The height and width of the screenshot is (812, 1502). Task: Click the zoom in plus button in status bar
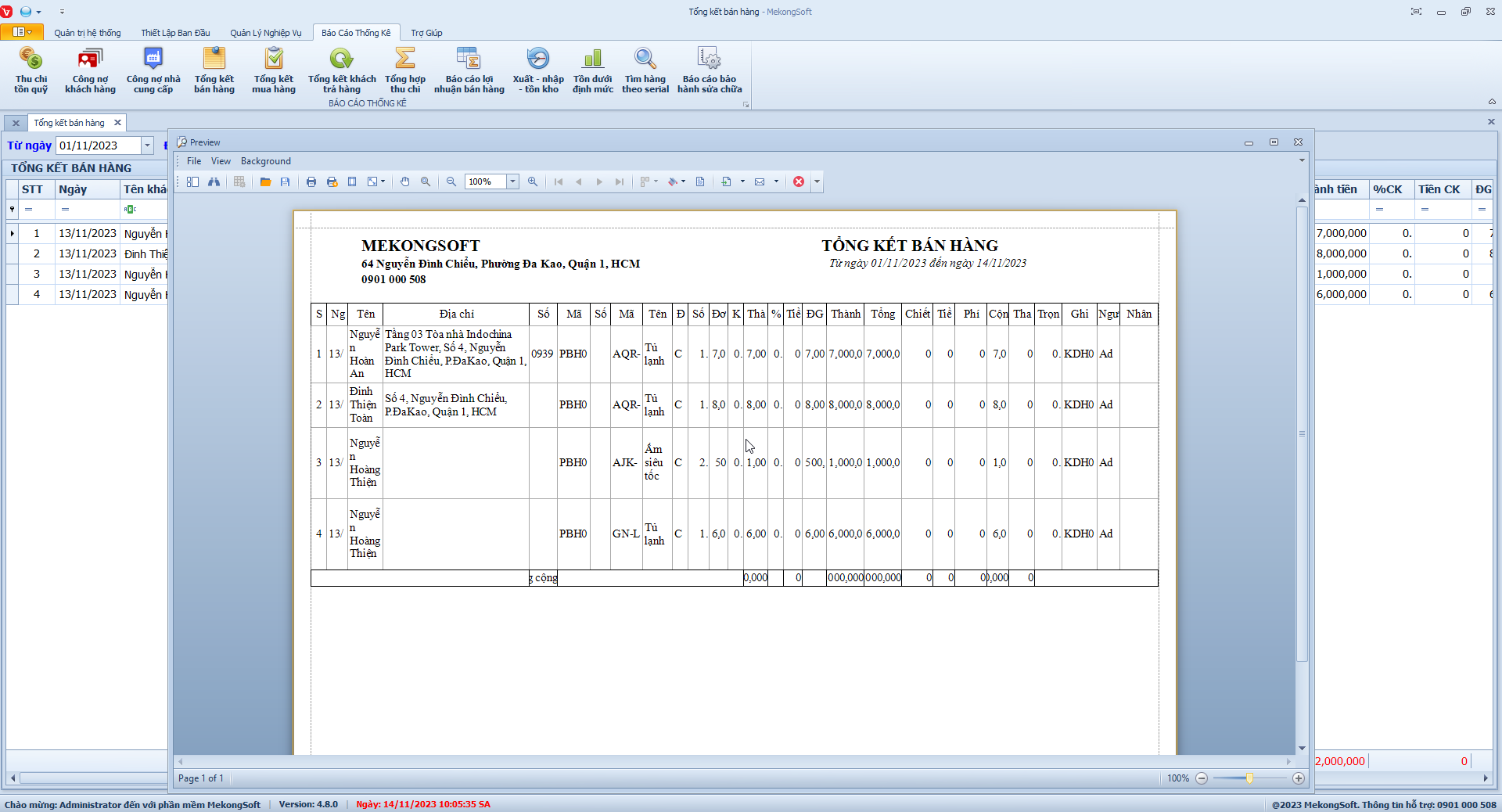pyautogui.click(x=1299, y=778)
